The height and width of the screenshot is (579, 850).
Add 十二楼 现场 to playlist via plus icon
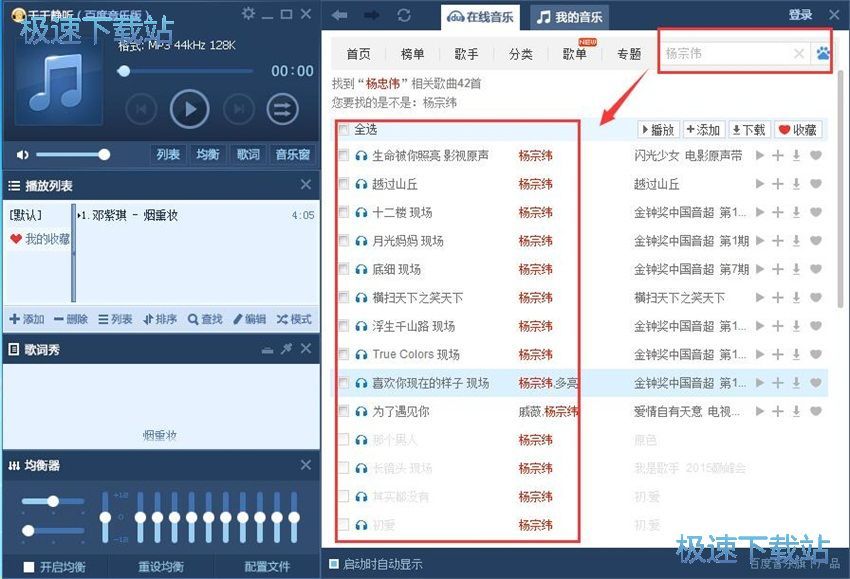pos(778,212)
